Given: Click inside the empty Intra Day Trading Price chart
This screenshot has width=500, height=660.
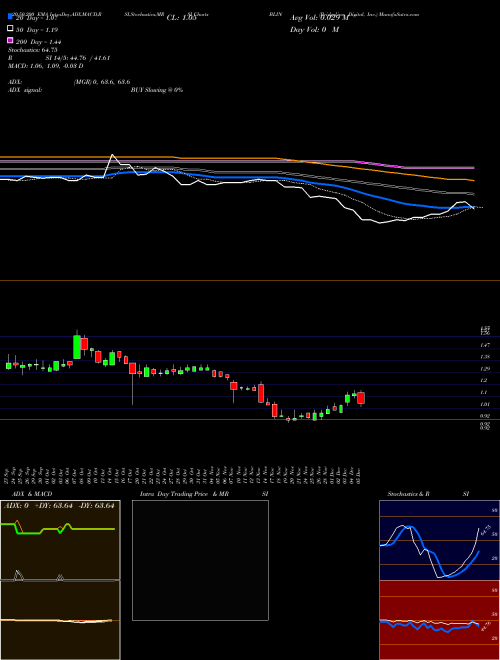Looking at the screenshot, I should point(200,560).
